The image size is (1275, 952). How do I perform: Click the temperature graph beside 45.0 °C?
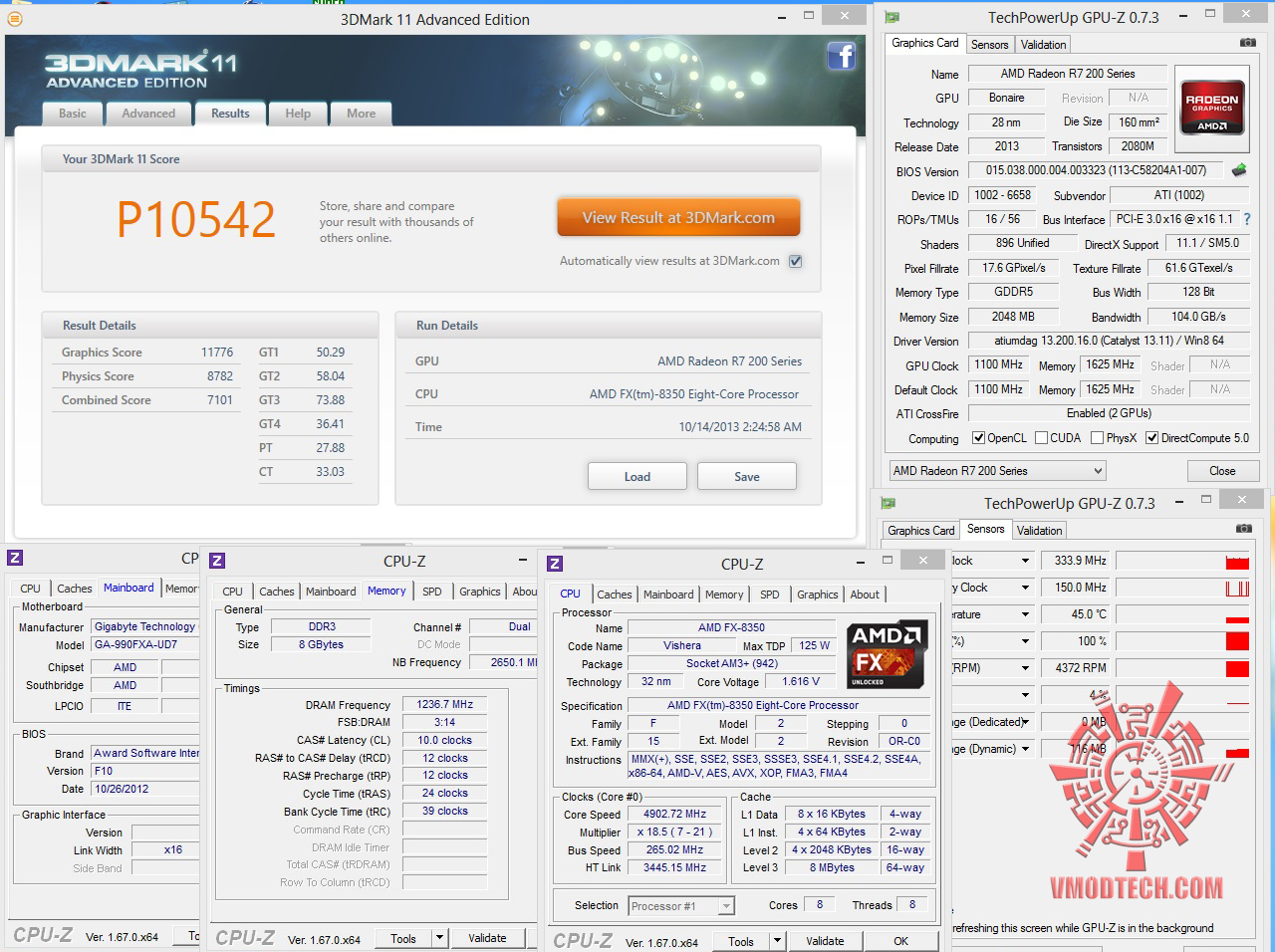pyautogui.click(x=1182, y=614)
